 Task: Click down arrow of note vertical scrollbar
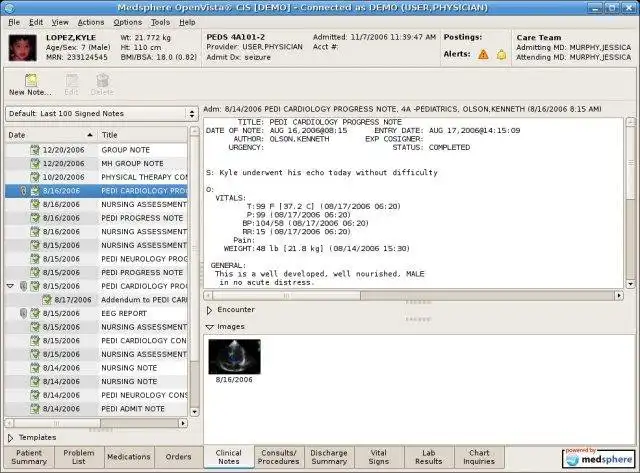tap(631, 284)
